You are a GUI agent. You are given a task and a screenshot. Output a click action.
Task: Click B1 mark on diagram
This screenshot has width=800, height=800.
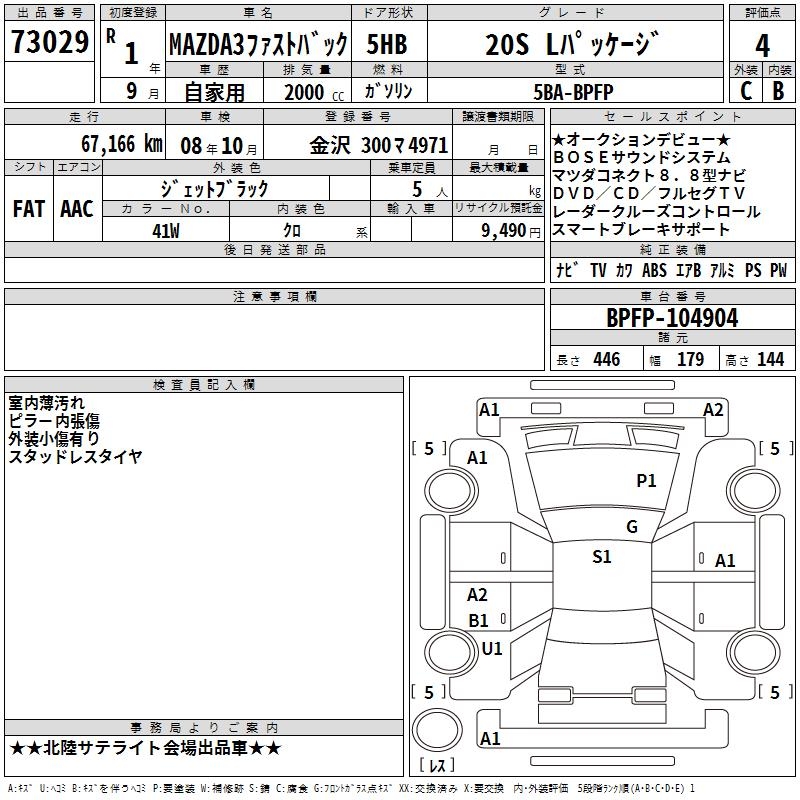(478, 620)
